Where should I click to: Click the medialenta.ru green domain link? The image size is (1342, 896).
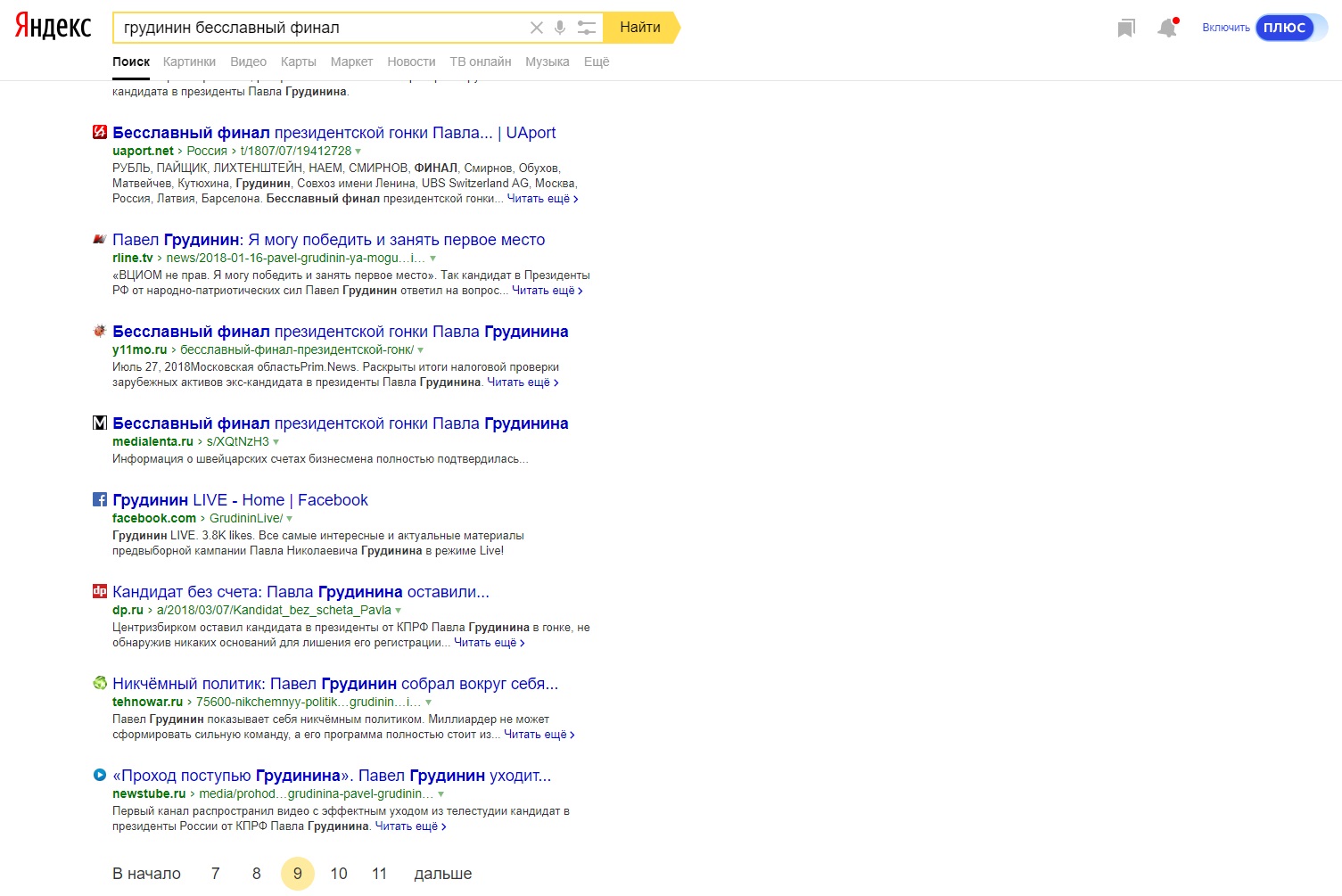[x=152, y=442]
